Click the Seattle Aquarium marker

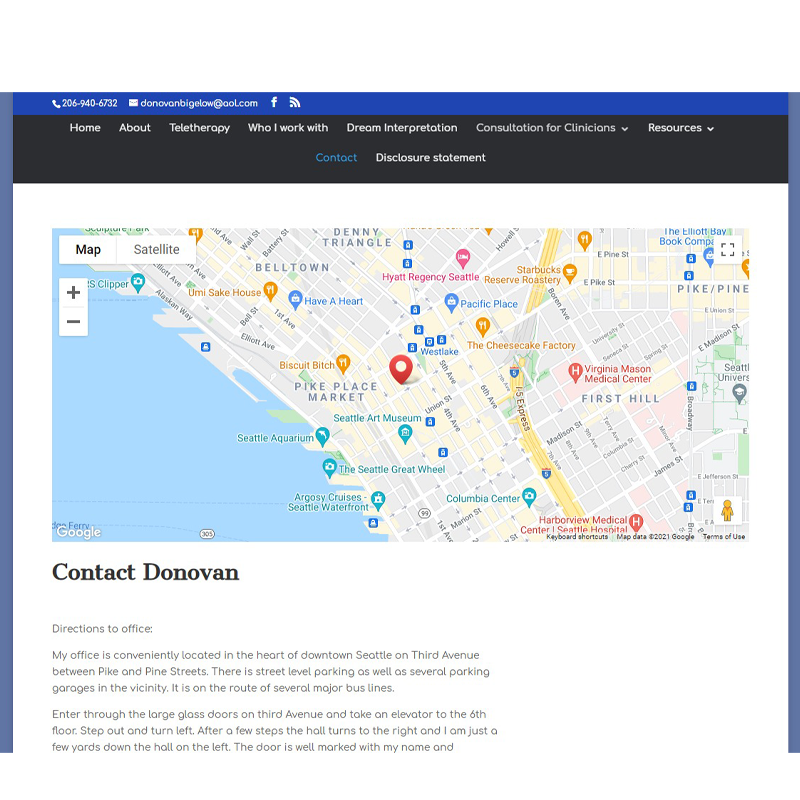coord(322,436)
